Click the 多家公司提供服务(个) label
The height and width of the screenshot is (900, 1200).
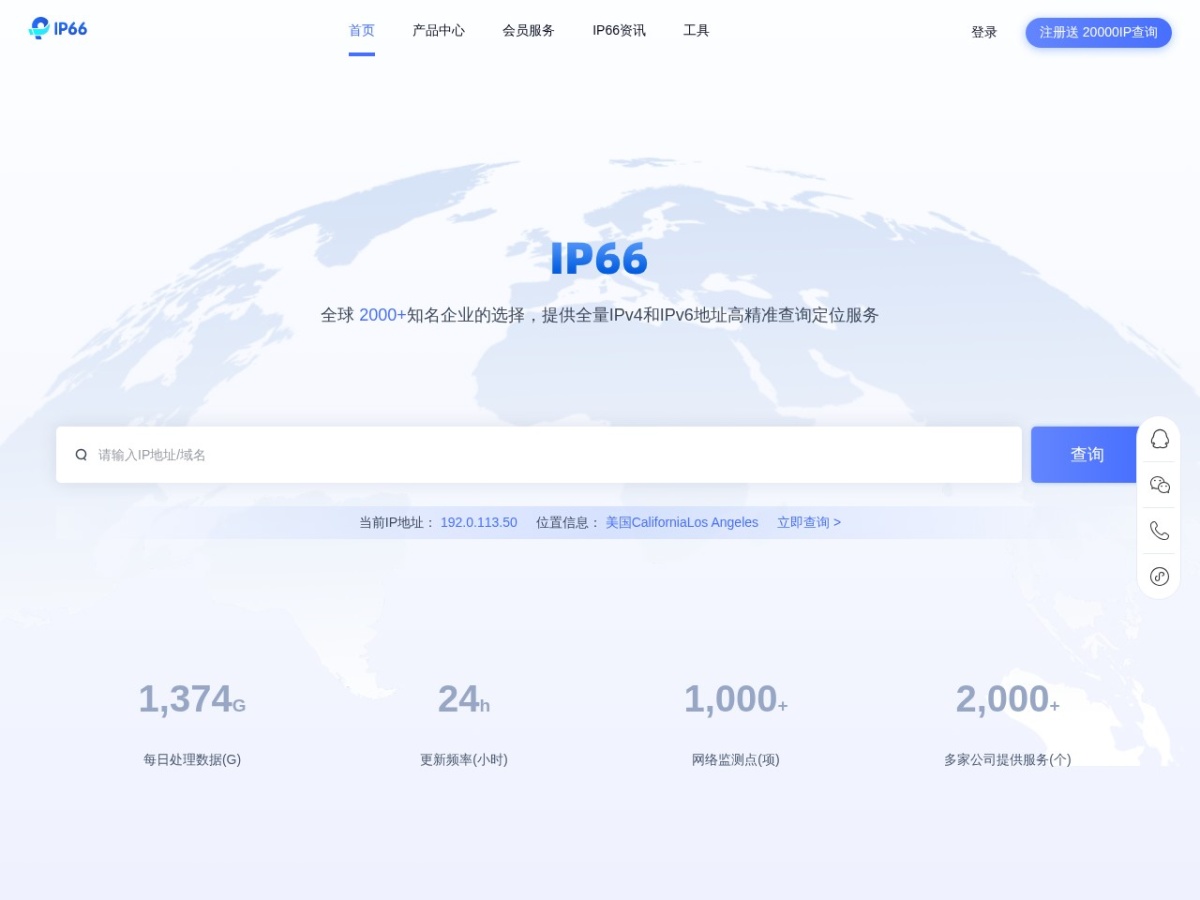click(x=1008, y=760)
